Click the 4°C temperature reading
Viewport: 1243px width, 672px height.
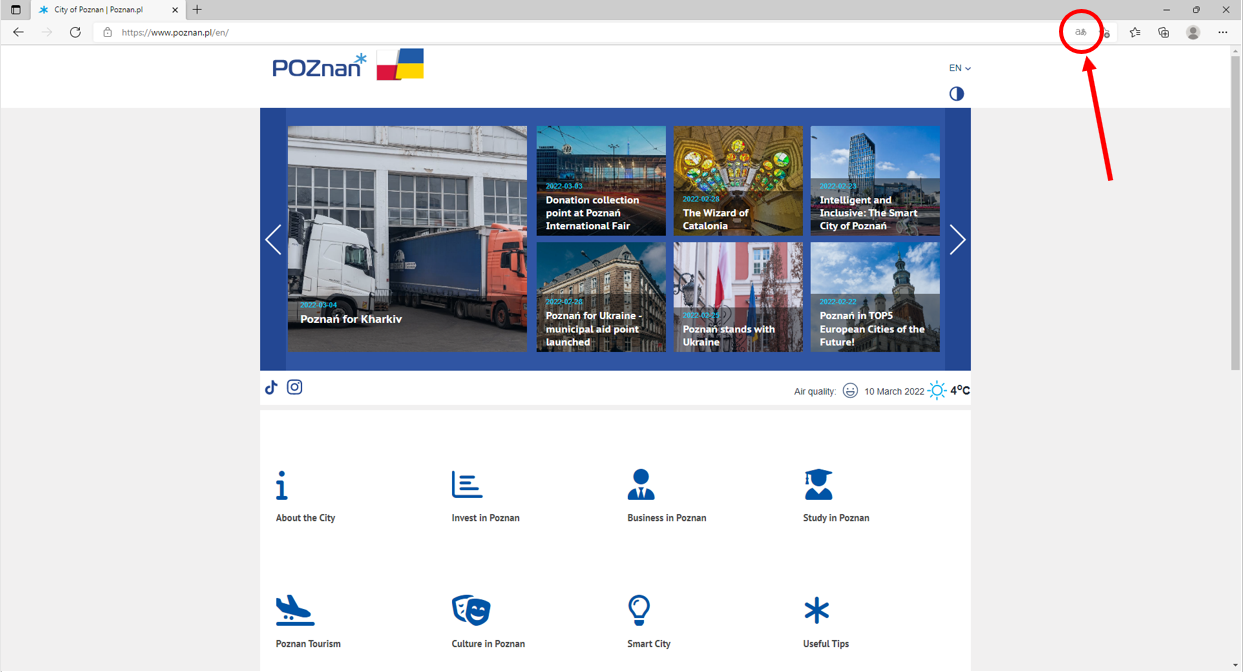960,390
